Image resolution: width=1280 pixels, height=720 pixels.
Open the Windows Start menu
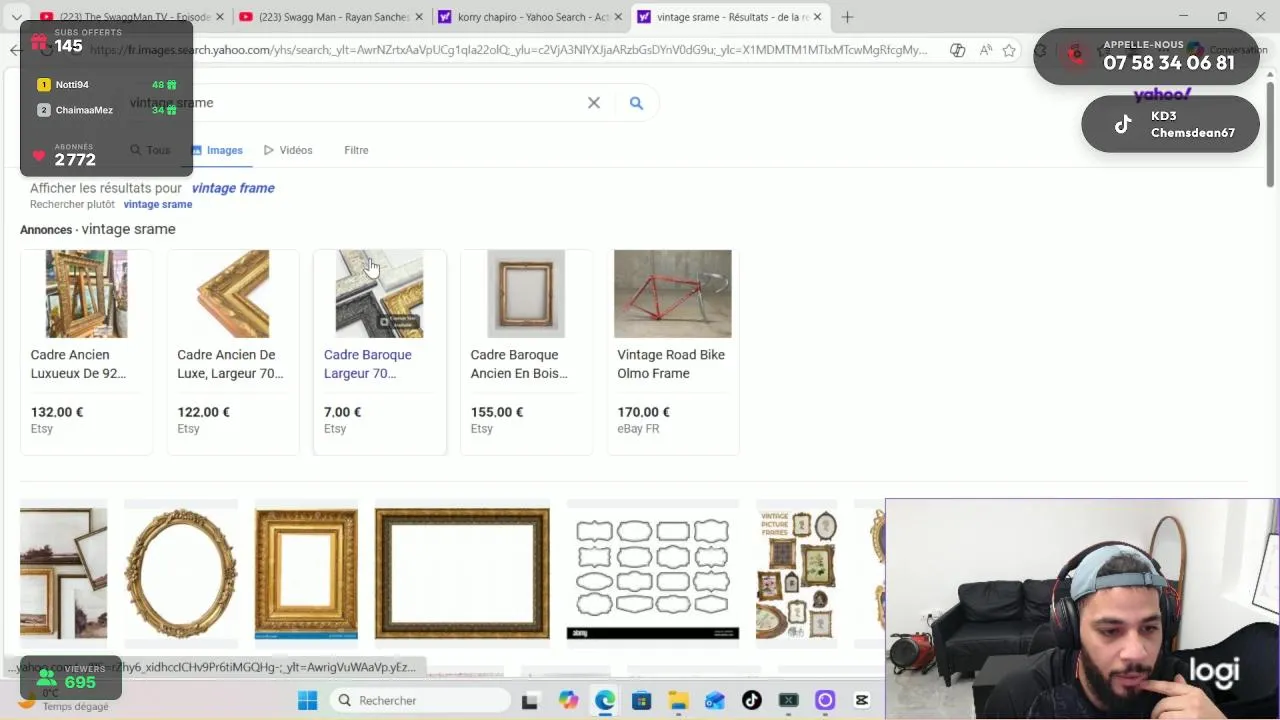click(x=308, y=700)
